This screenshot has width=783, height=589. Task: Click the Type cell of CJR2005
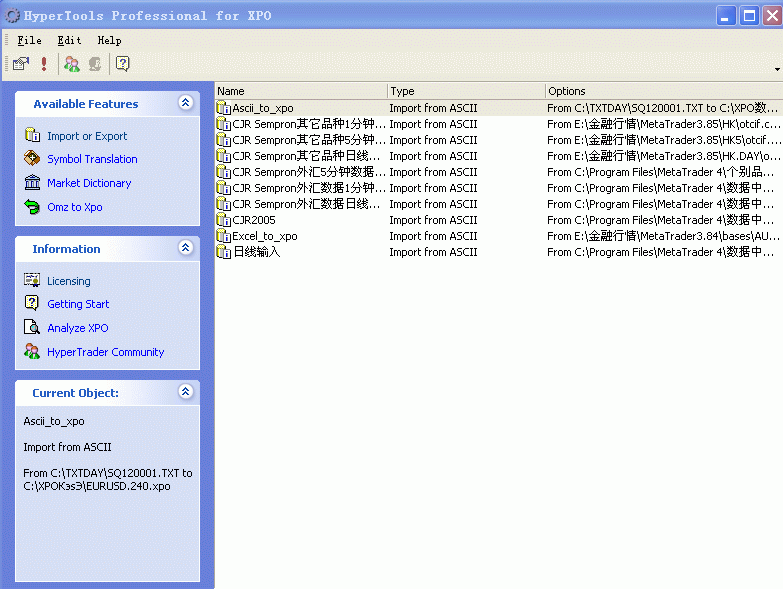(433, 220)
